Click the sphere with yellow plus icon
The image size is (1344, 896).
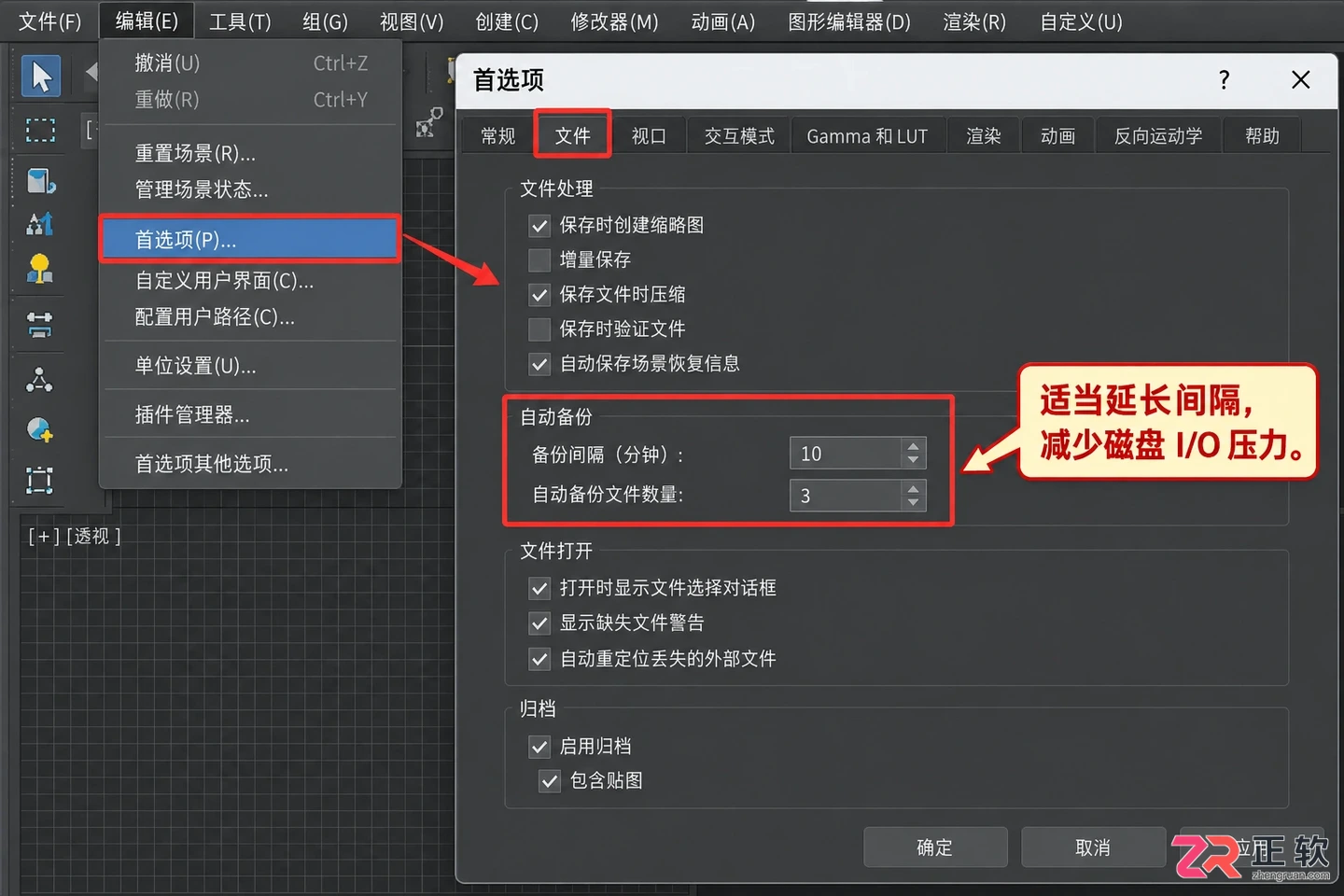(40, 429)
